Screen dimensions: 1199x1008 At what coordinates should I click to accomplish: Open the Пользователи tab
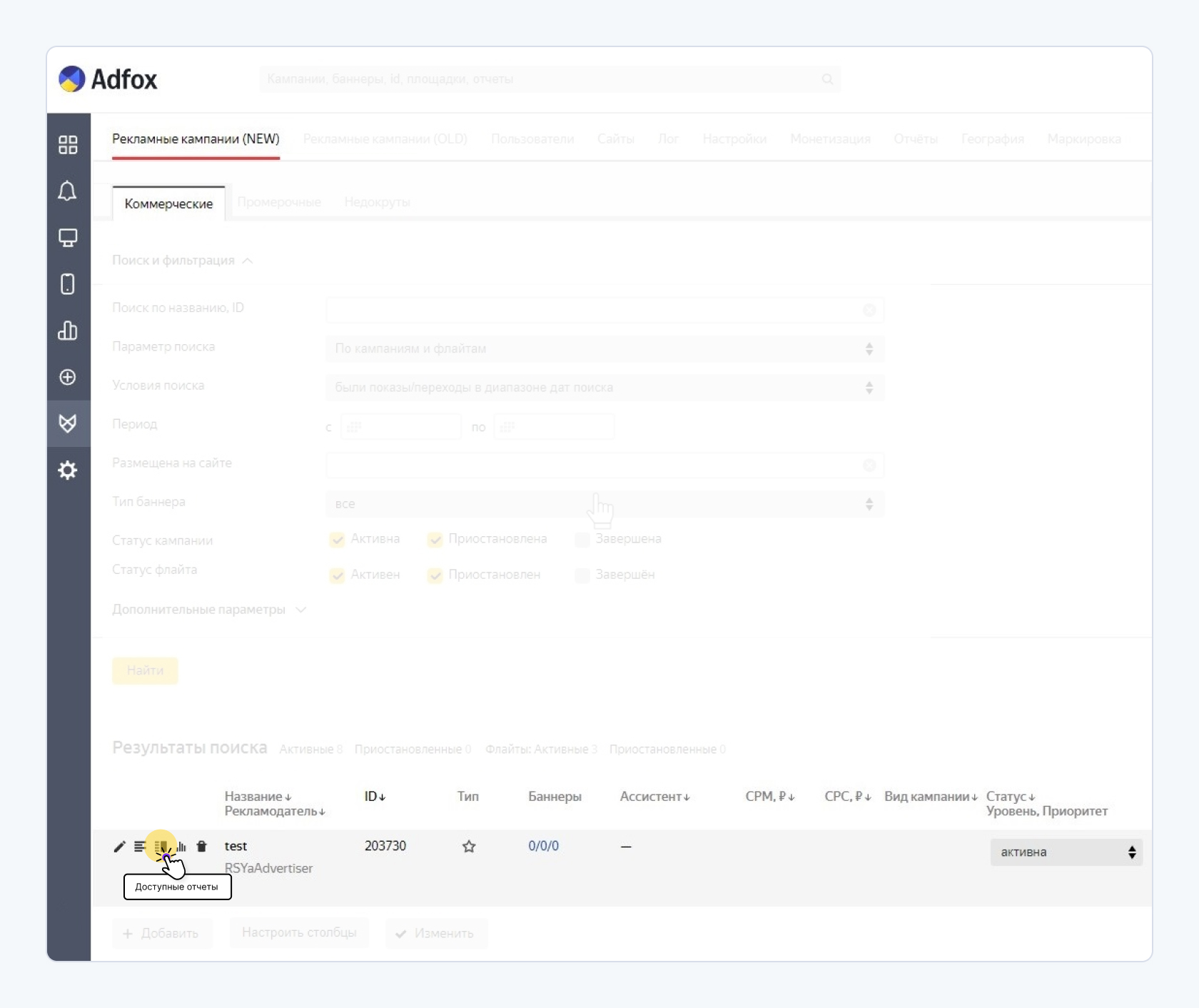[532, 139]
